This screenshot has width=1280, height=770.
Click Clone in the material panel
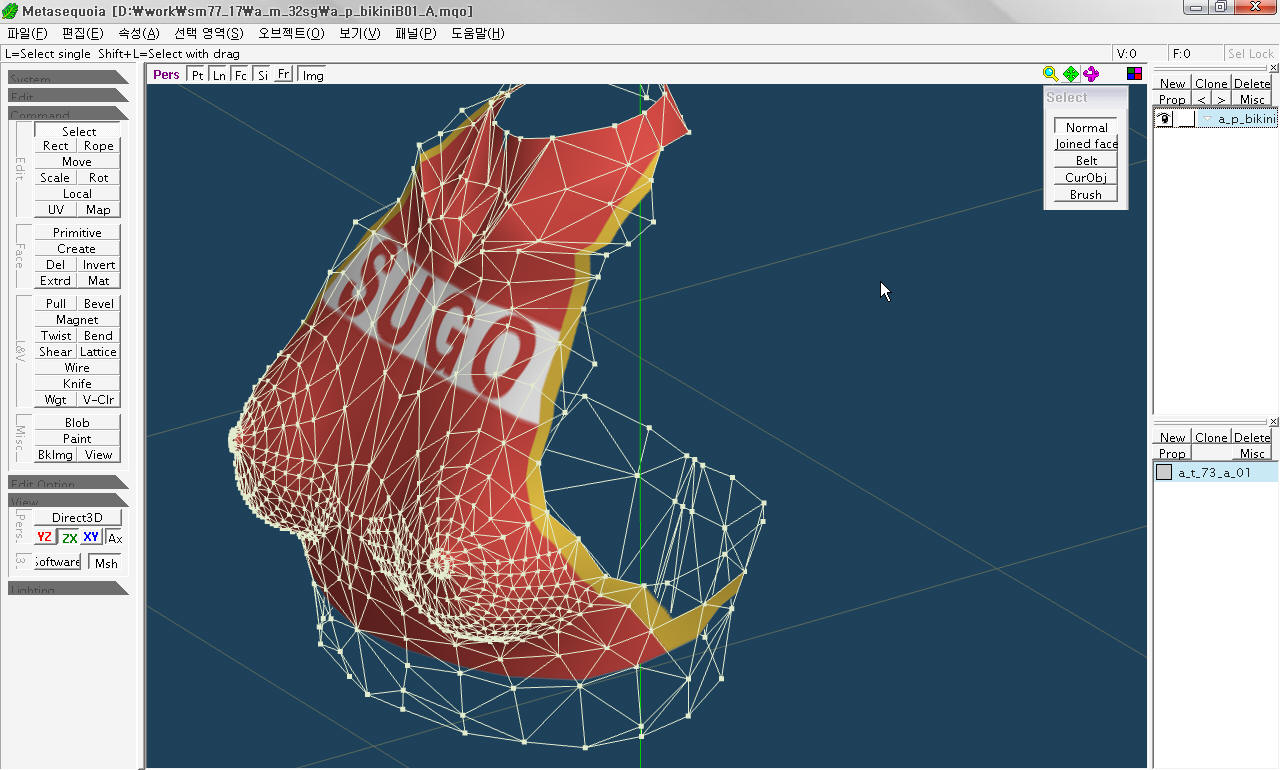point(1211,438)
